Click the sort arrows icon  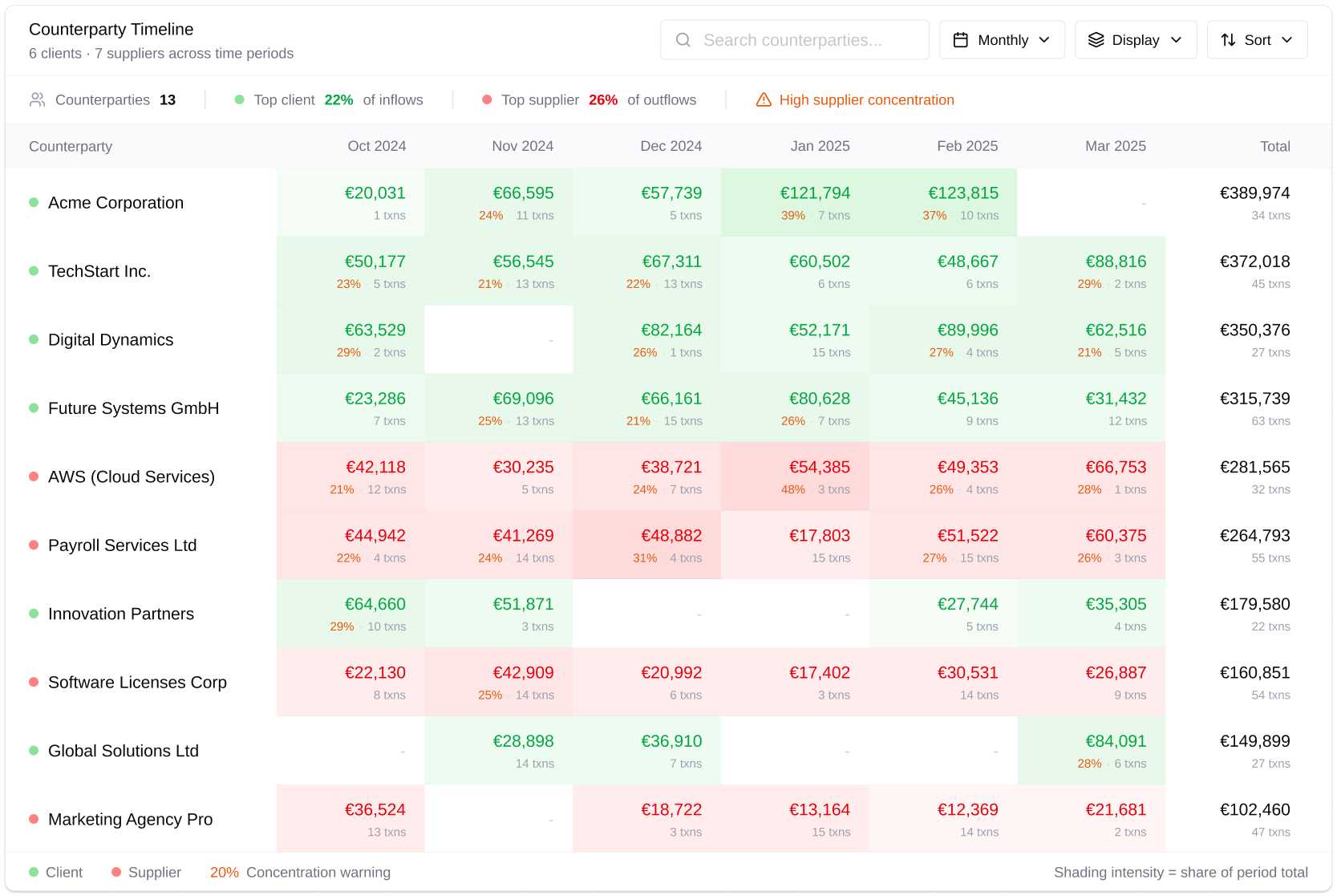click(x=1228, y=40)
